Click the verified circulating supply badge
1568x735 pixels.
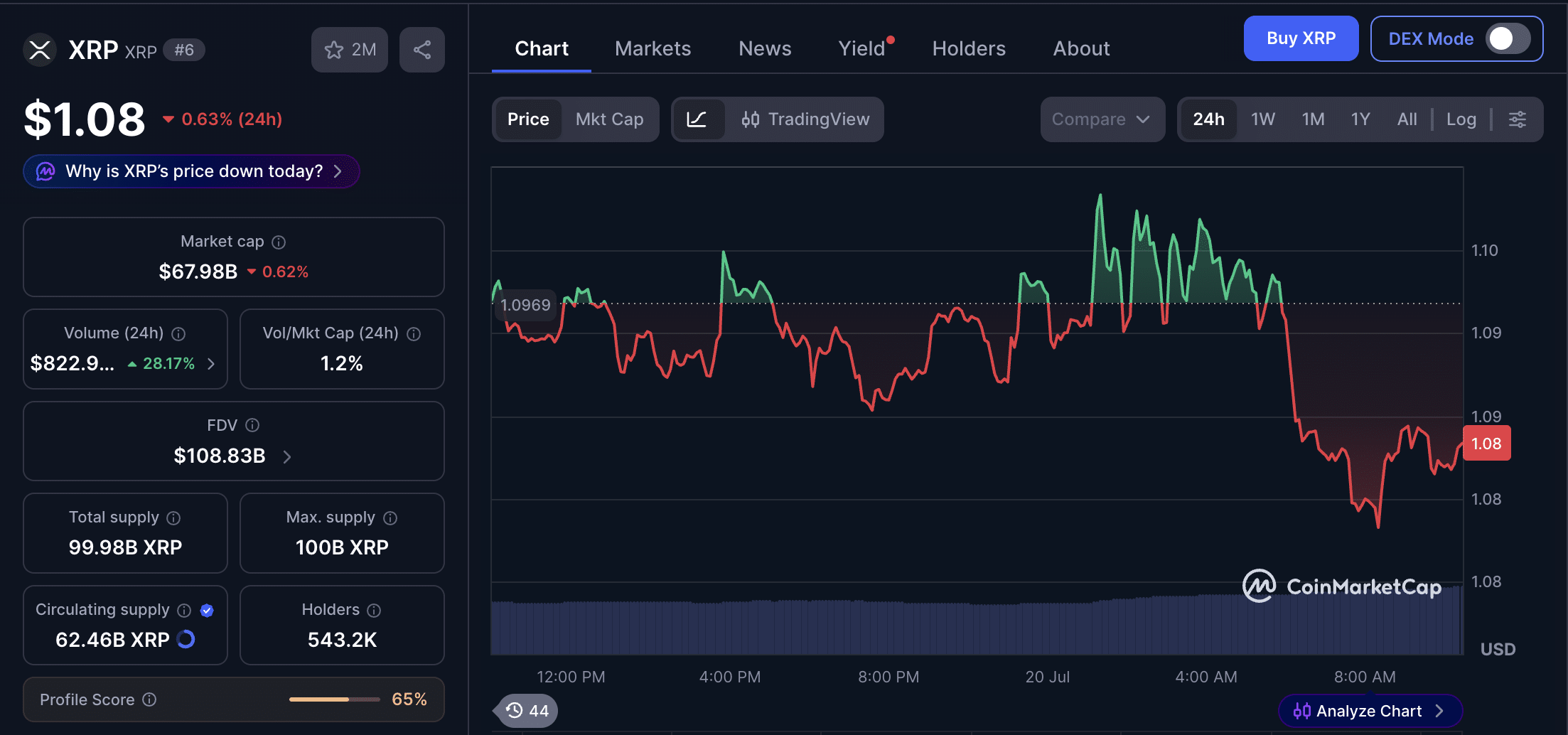pos(207,611)
